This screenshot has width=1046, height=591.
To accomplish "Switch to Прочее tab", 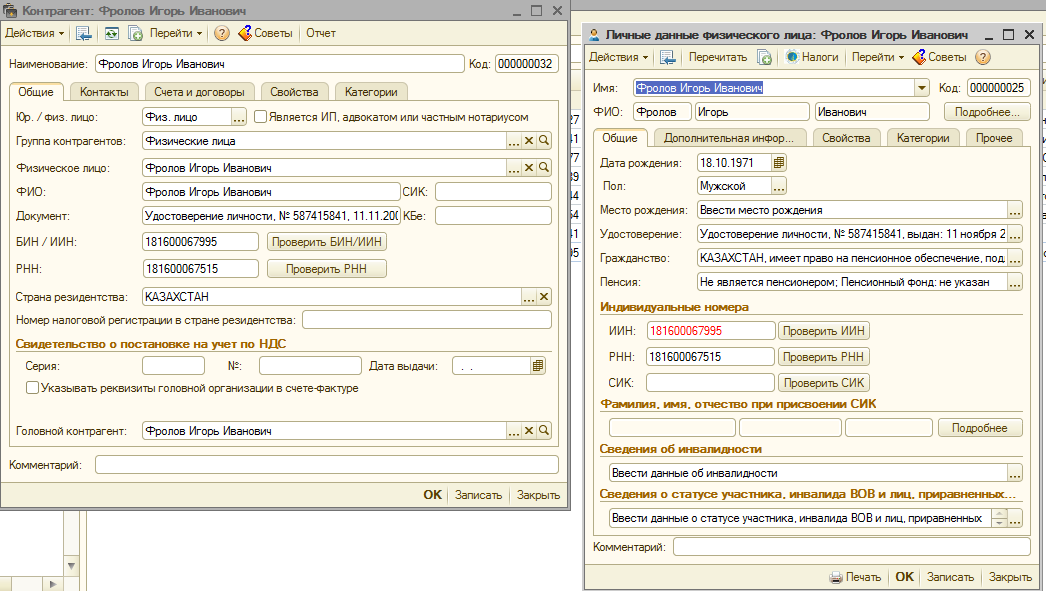I will coord(994,138).
